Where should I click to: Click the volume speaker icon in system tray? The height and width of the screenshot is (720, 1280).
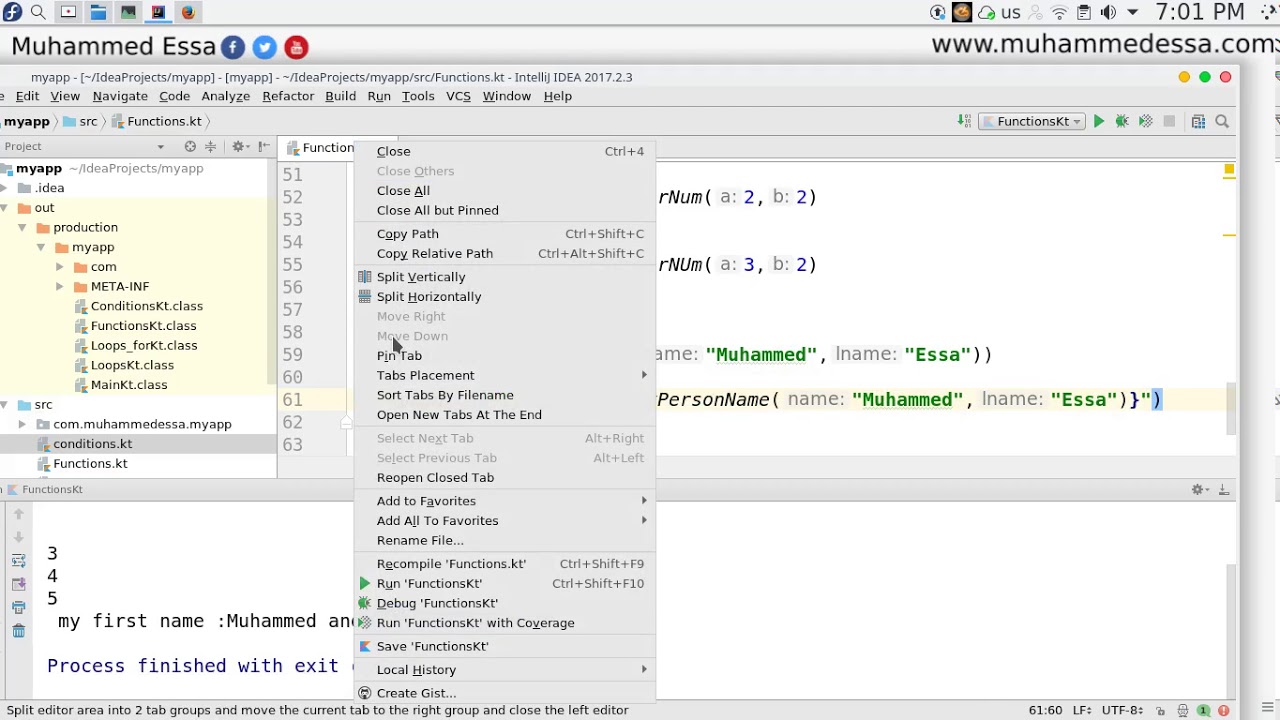[1108, 12]
